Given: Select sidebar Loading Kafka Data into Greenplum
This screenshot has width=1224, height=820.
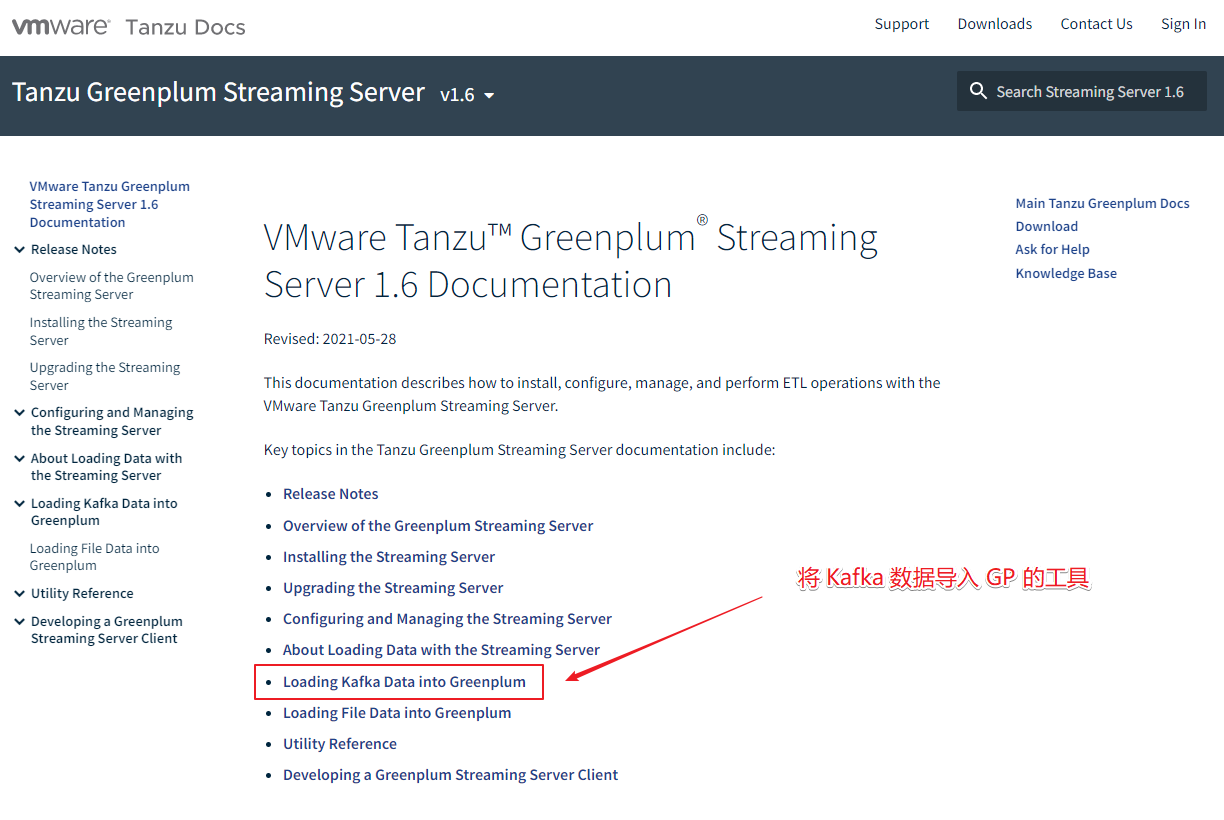Looking at the screenshot, I should [x=104, y=512].
